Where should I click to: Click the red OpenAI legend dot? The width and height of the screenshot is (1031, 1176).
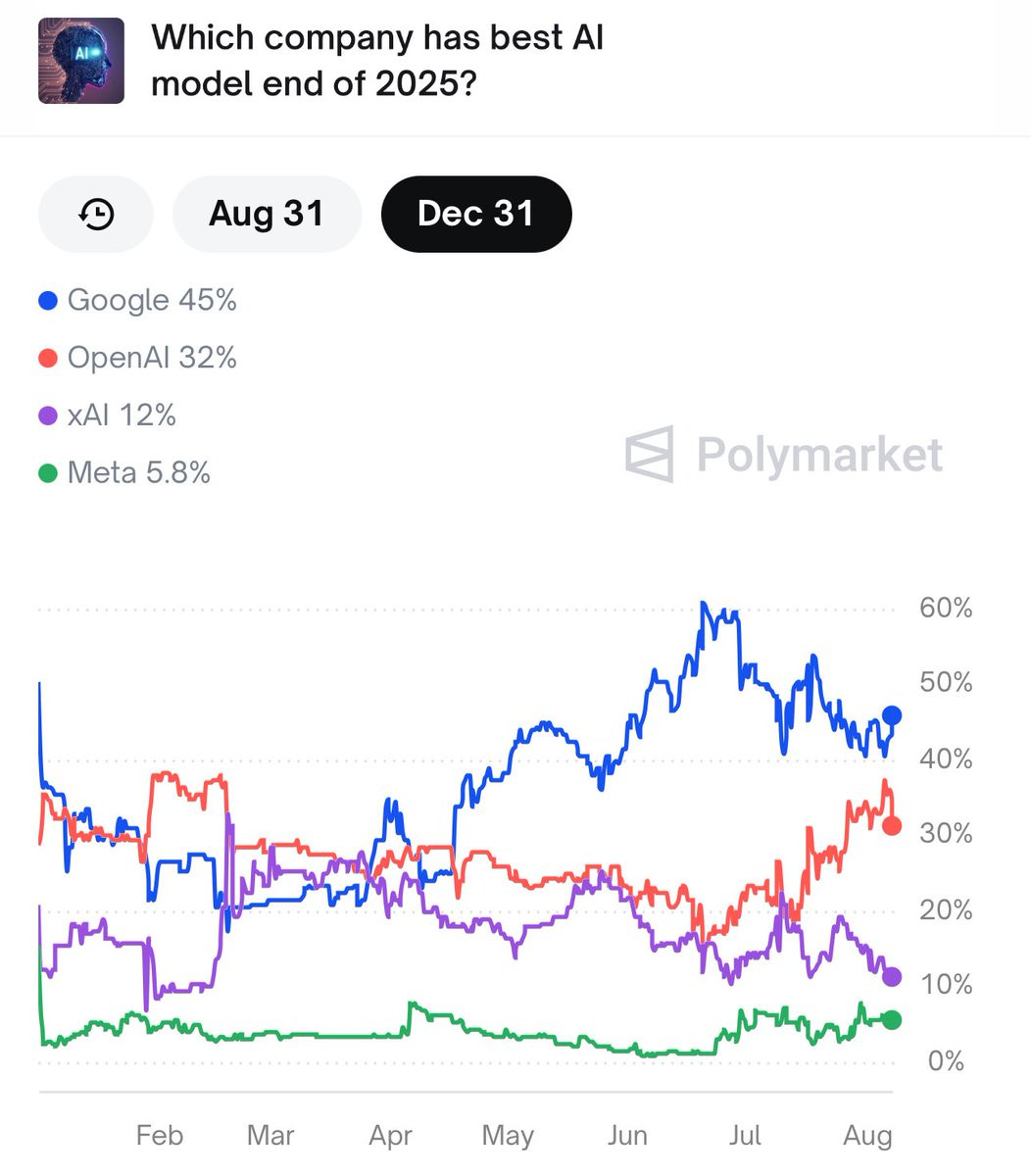(48, 359)
